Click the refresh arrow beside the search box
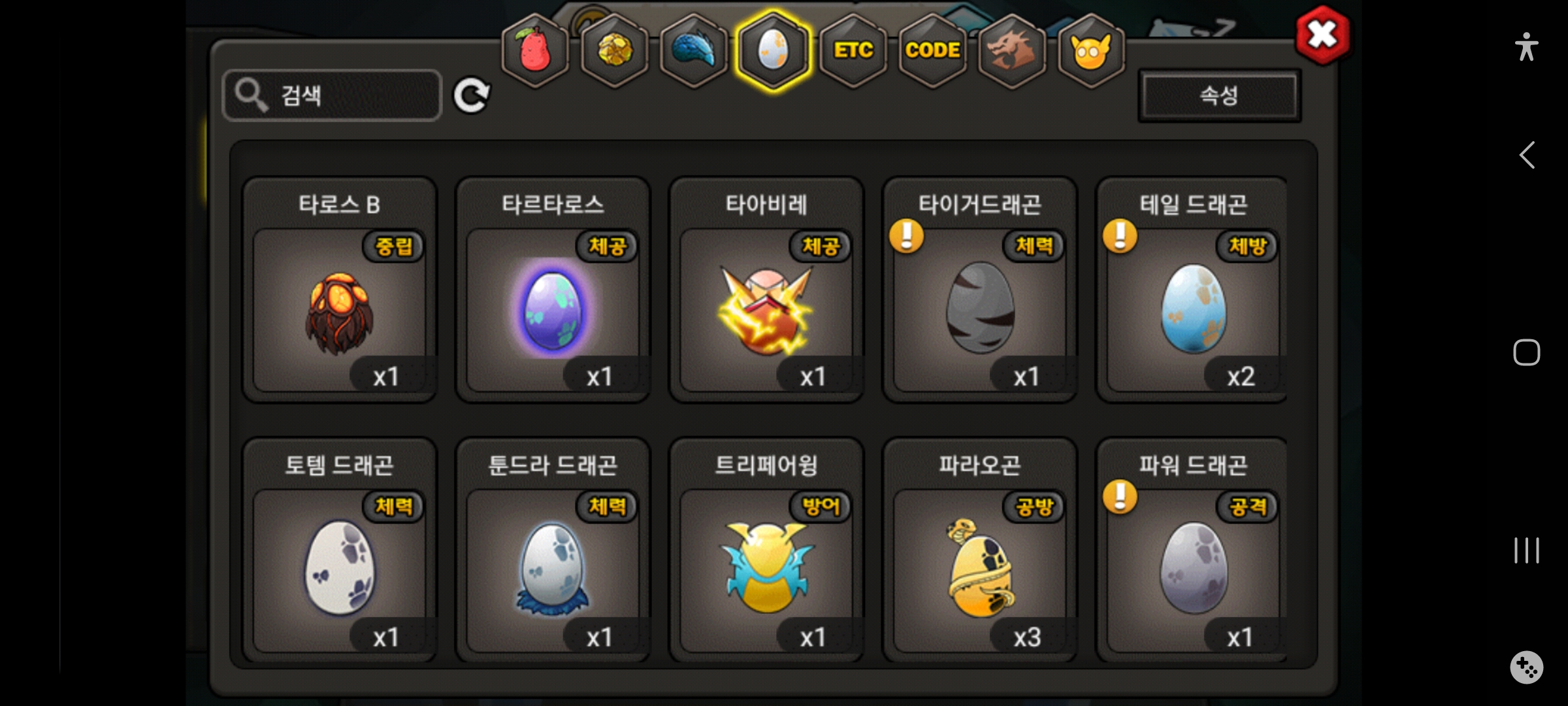Viewport: 1568px width, 706px height. coord(472,96)
